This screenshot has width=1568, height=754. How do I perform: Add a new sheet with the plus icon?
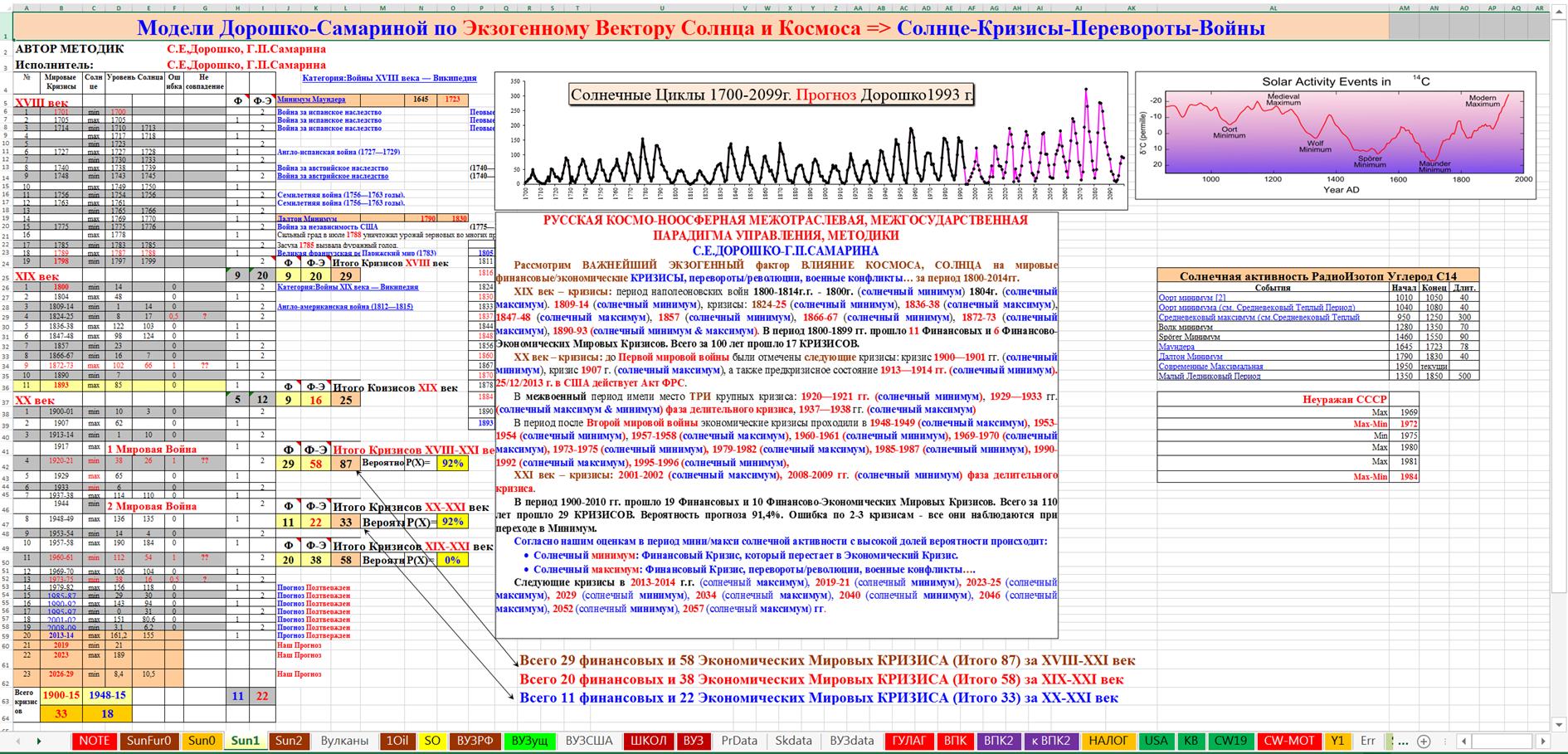[x=1424, y=741]
